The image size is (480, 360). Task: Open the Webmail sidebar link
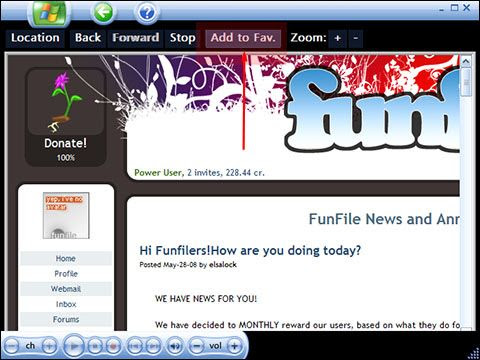(66, 289)
